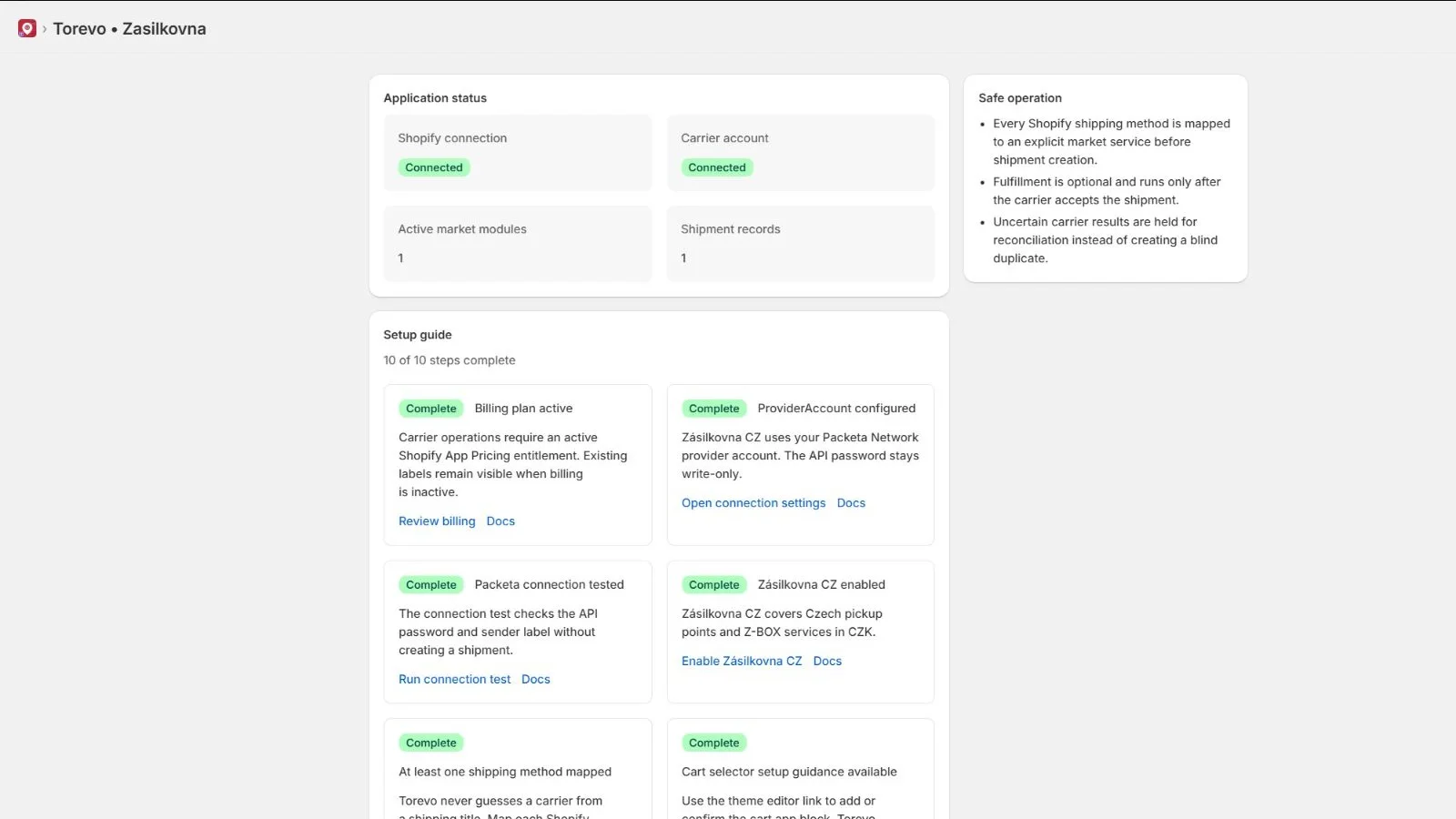Click the Czech pickup points and Z-BOX description
Image resolution: width=1456 pixels, height=819 pixels.
click(x=782, y=623)
